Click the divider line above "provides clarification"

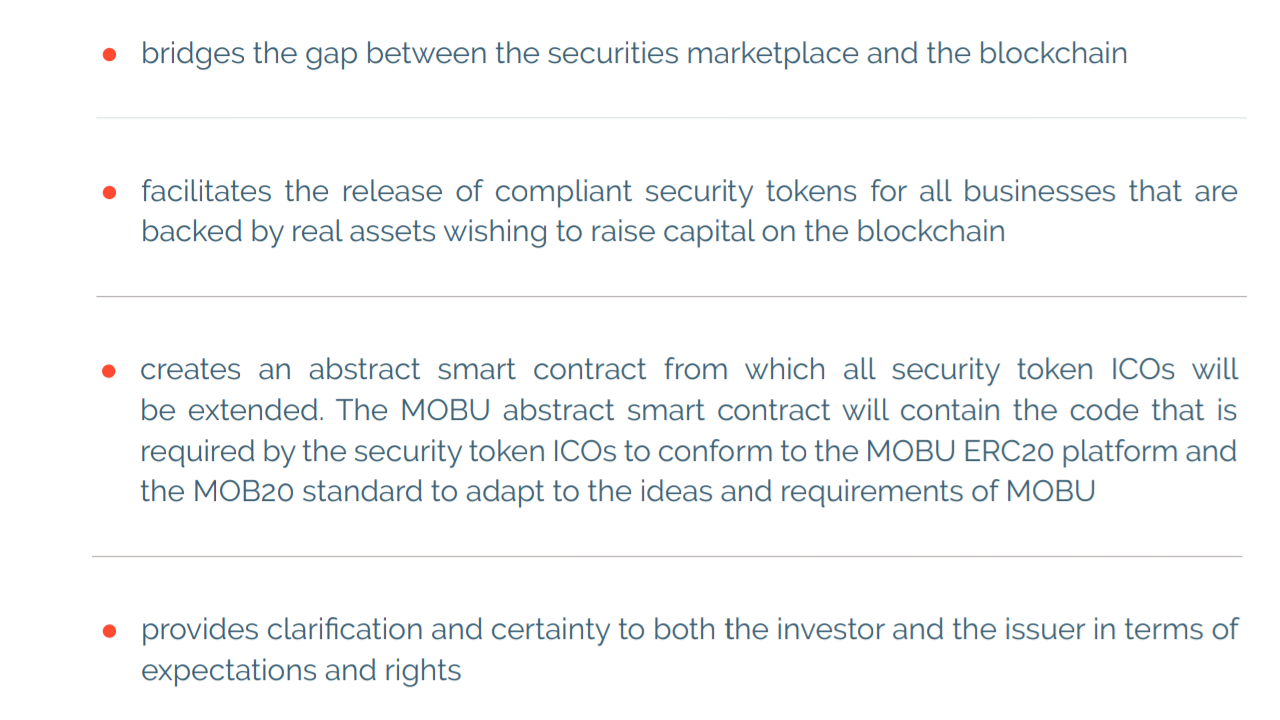point(667,556)
